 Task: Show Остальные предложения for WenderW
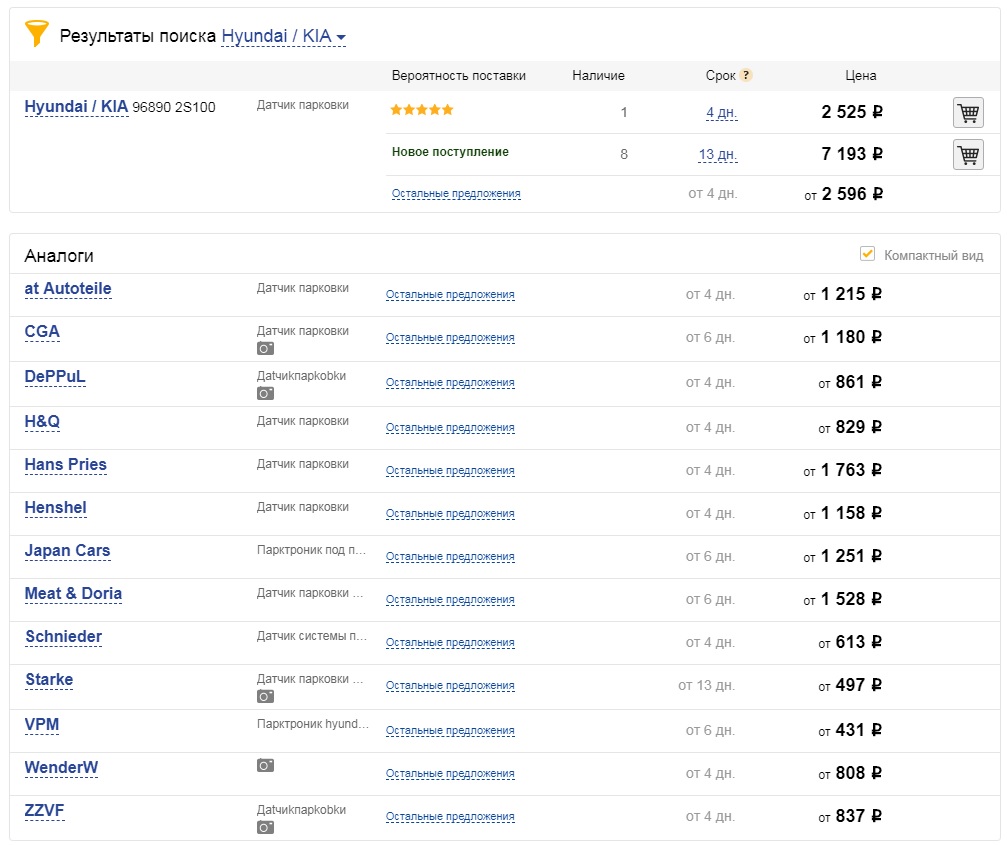[450, 773]
